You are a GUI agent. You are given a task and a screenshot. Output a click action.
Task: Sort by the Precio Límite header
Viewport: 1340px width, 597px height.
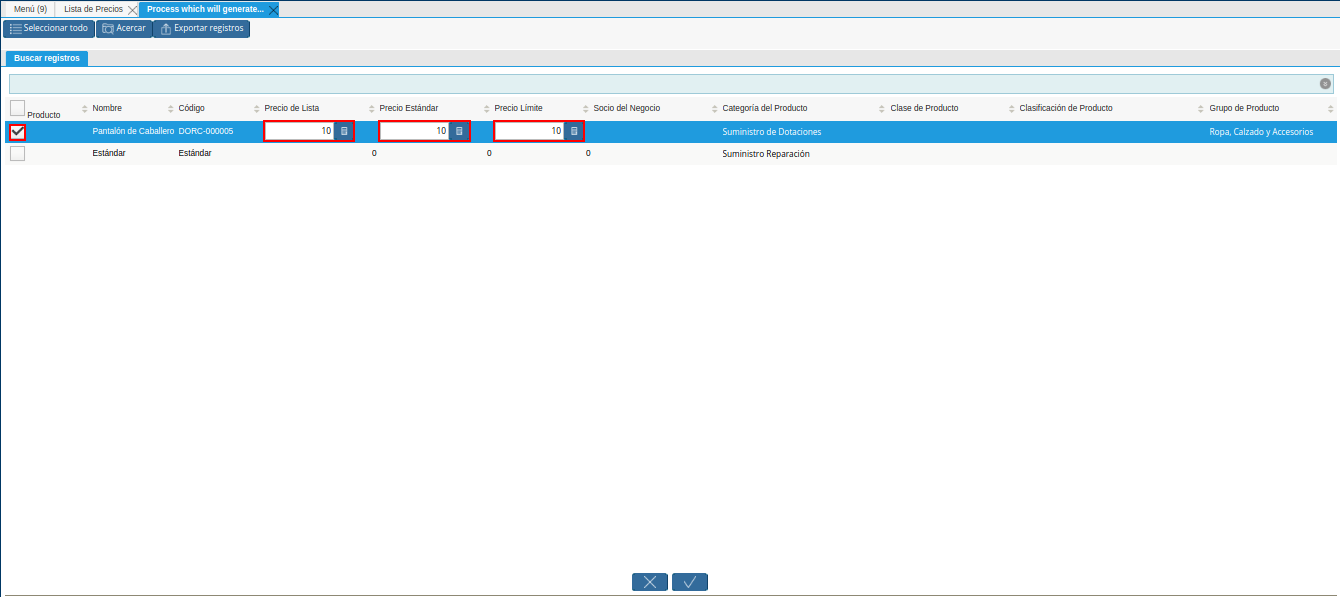[x=518, y=108]
